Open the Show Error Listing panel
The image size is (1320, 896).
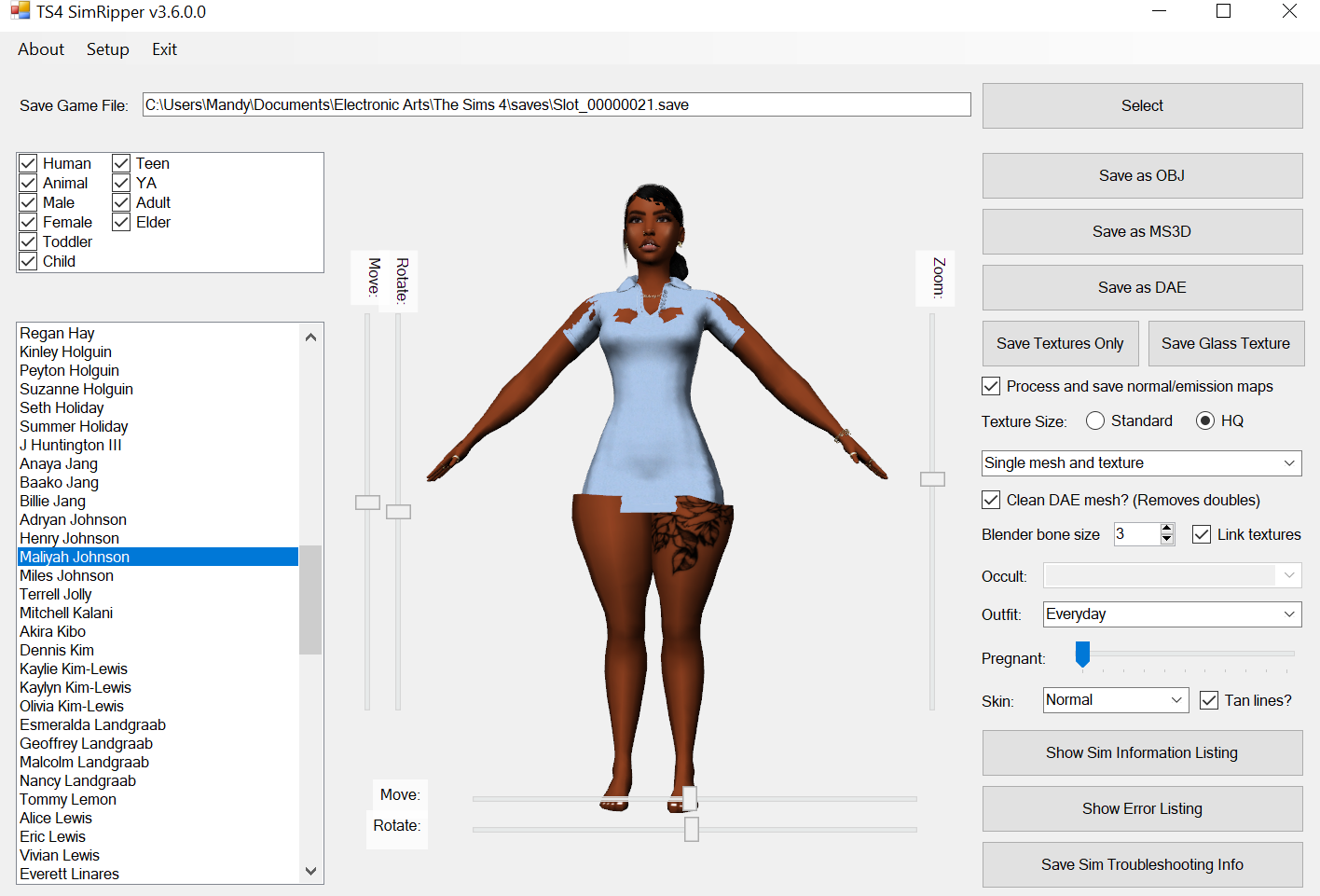[x=1141, y=808]
